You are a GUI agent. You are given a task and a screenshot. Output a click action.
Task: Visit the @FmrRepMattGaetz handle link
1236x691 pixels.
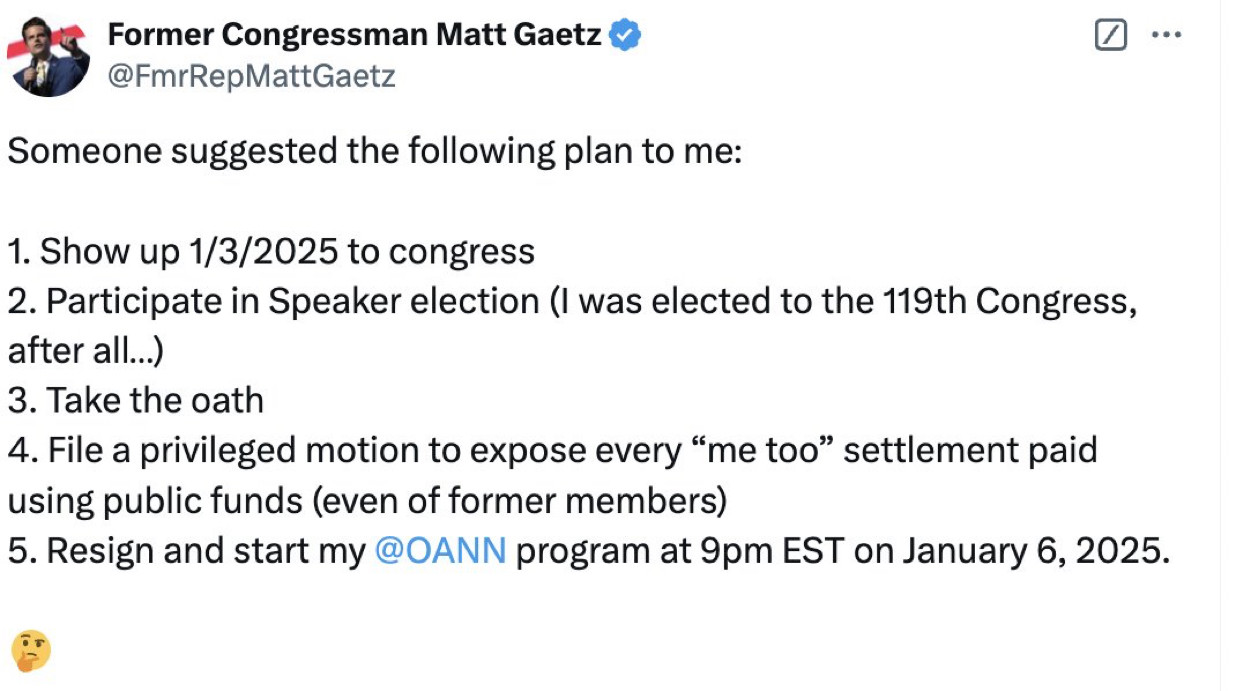coord(251,76)
